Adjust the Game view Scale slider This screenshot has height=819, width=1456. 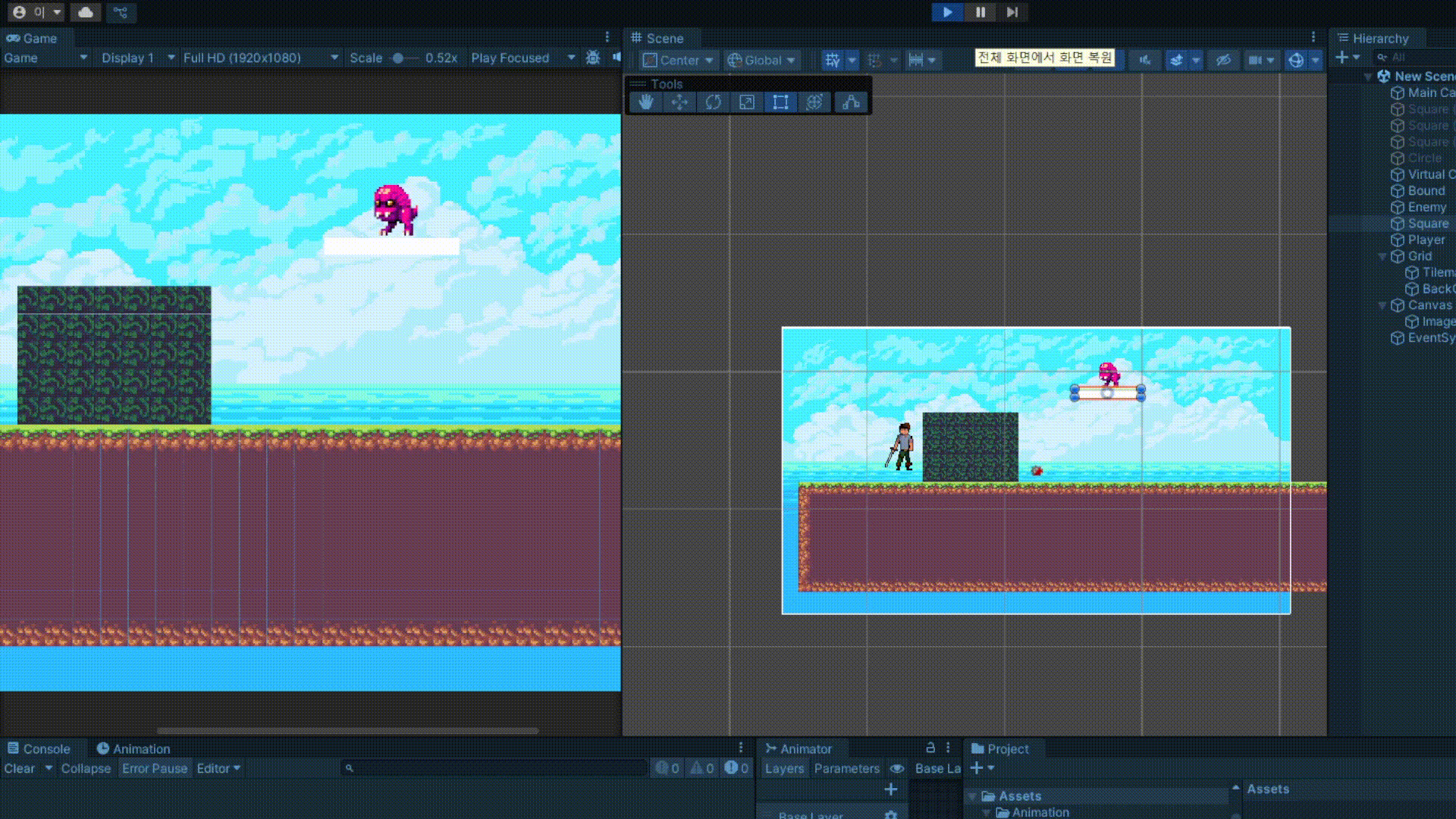tap(398, 58)
